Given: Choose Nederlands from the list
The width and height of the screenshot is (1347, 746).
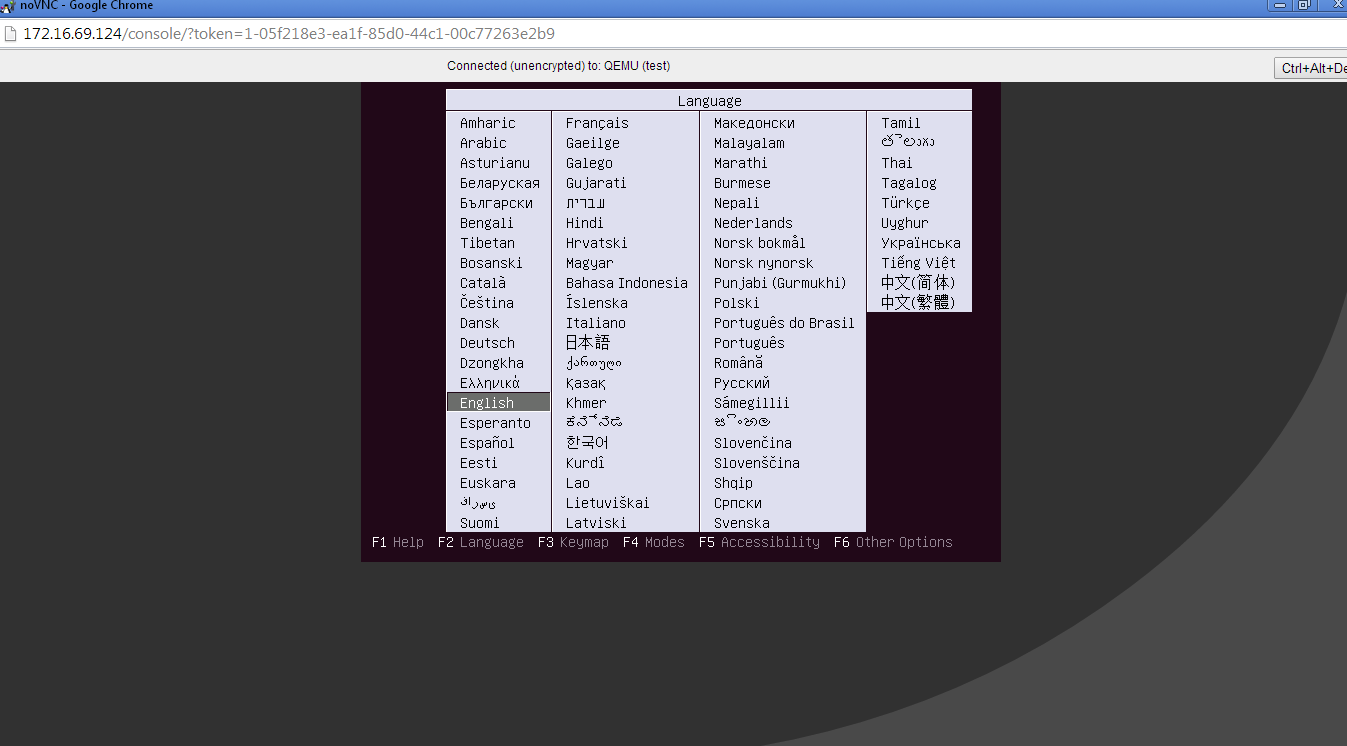Looking at the screenshot, I should coord(753,223).
